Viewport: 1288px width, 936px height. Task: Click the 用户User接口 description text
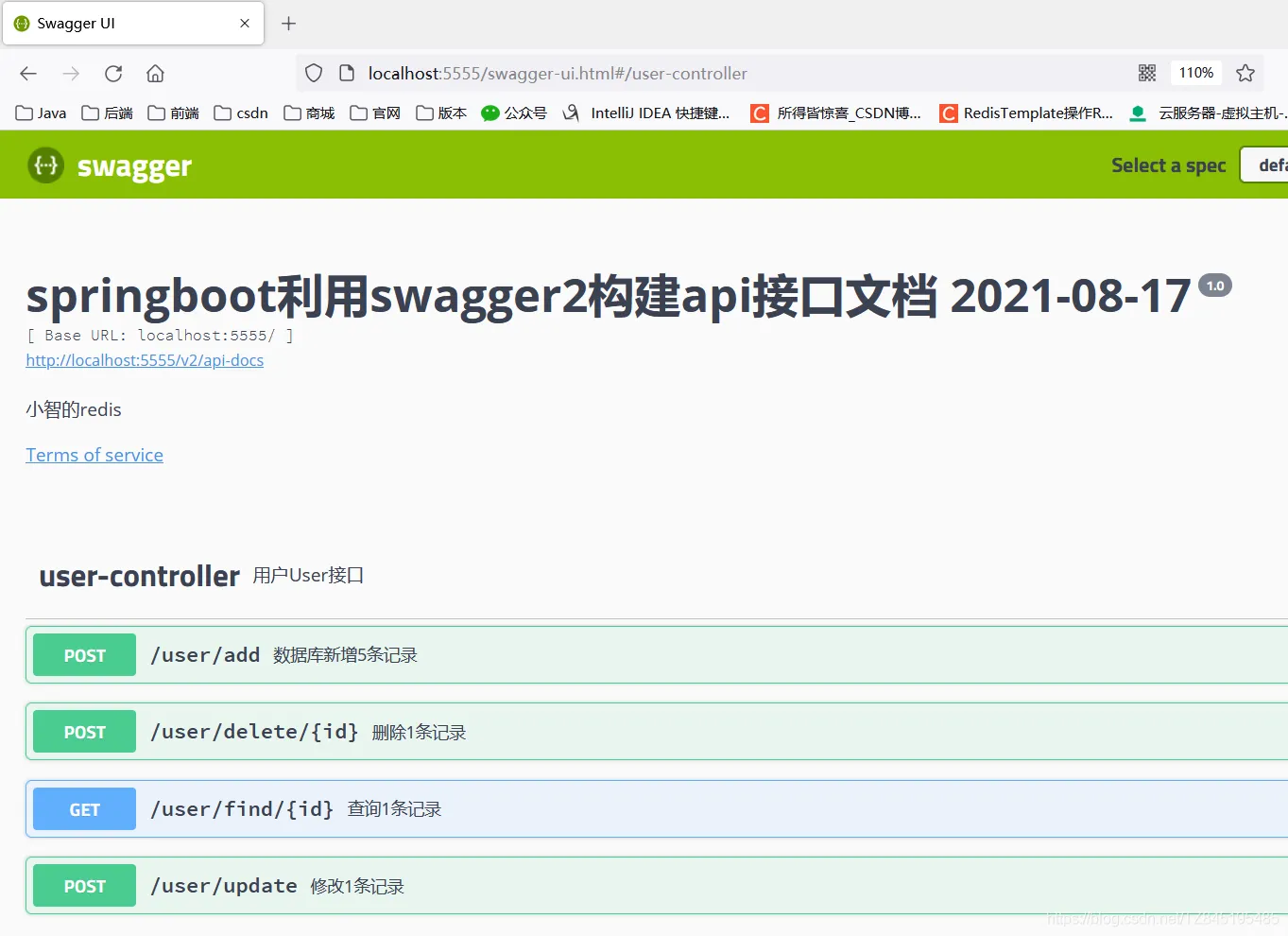pyautogui.click(x=308, y=575)
